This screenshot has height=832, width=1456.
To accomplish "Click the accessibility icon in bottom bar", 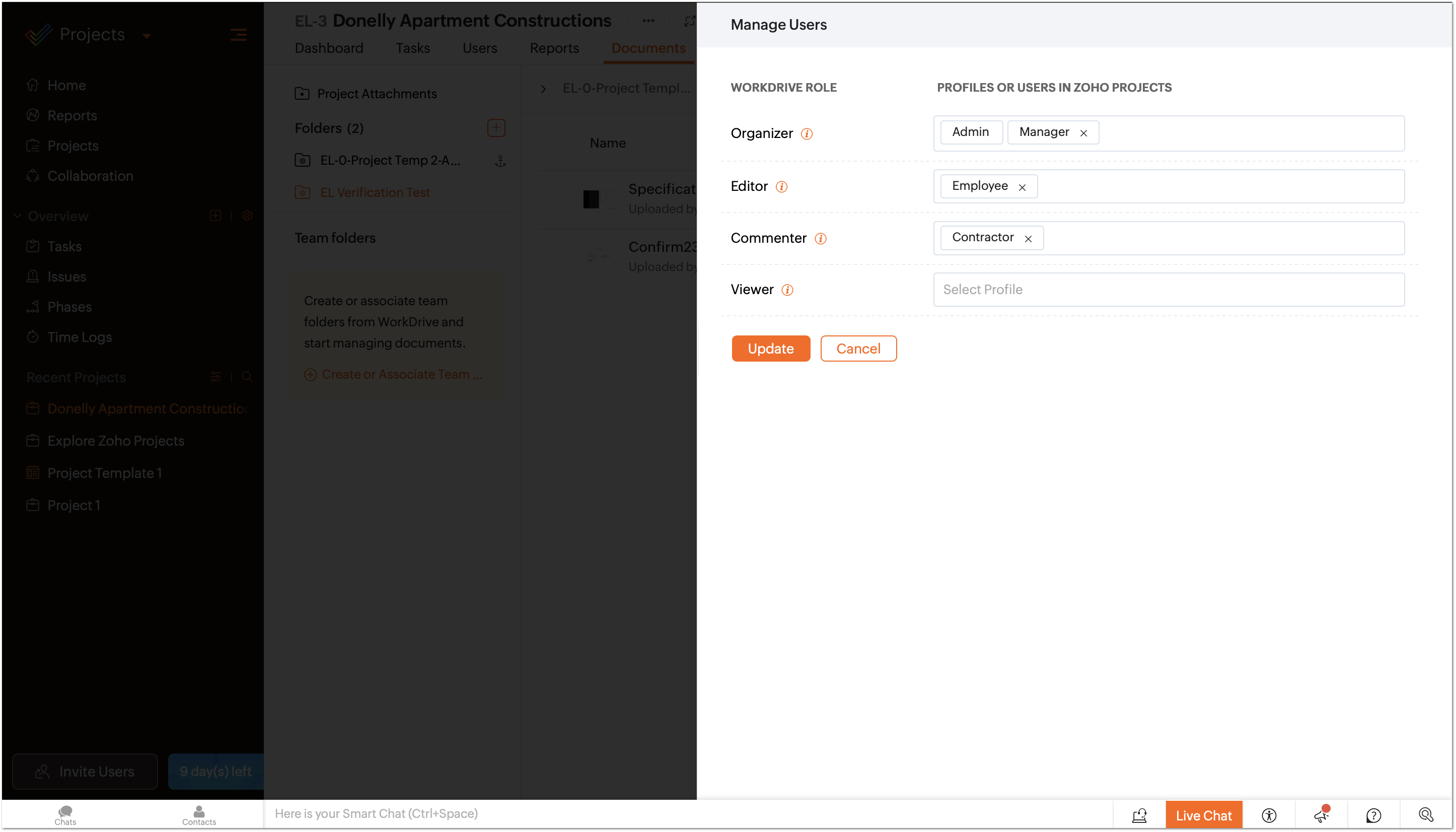I will (x=1269, y=815).
